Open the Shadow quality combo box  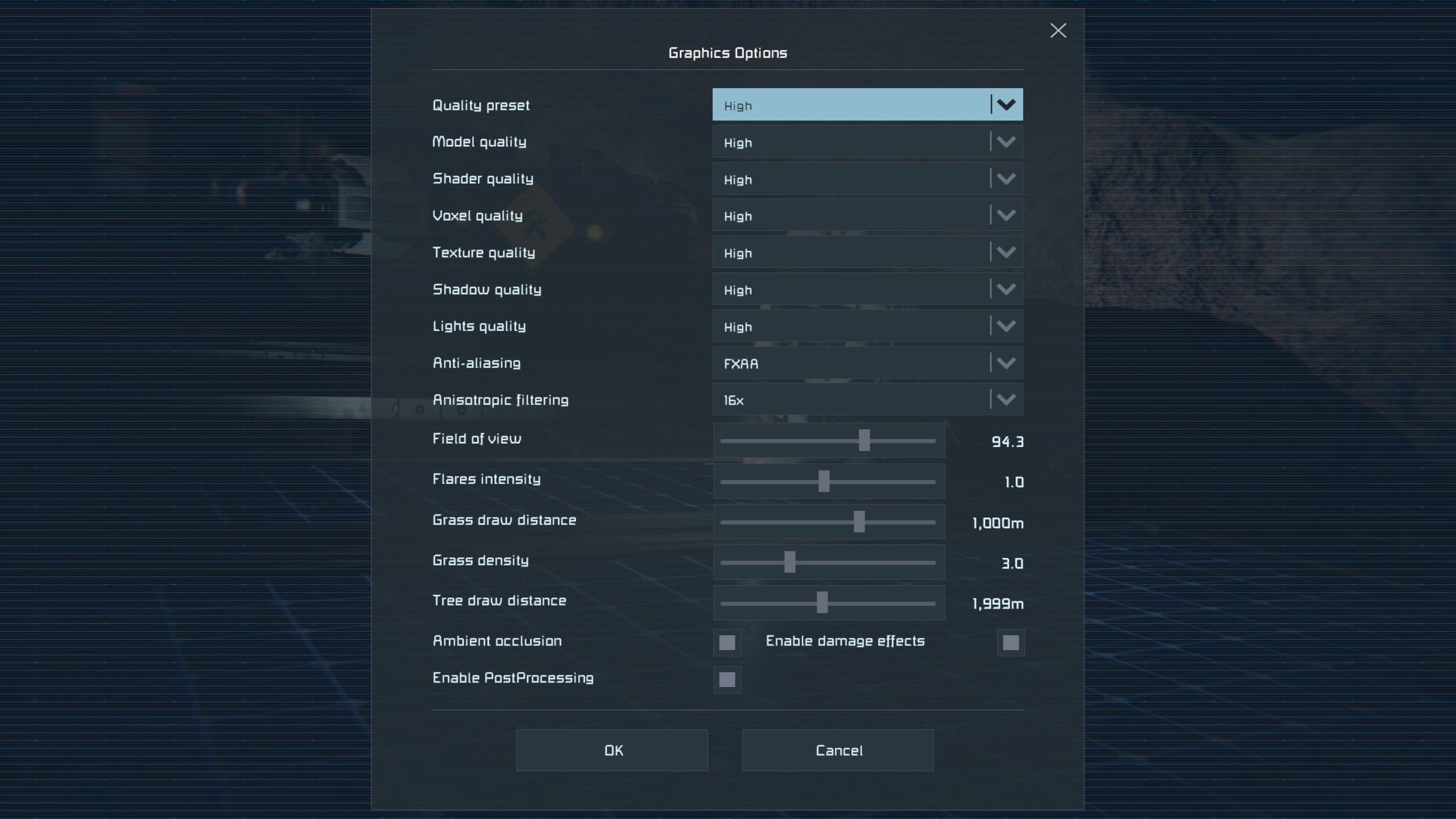(x=867, y=289)
